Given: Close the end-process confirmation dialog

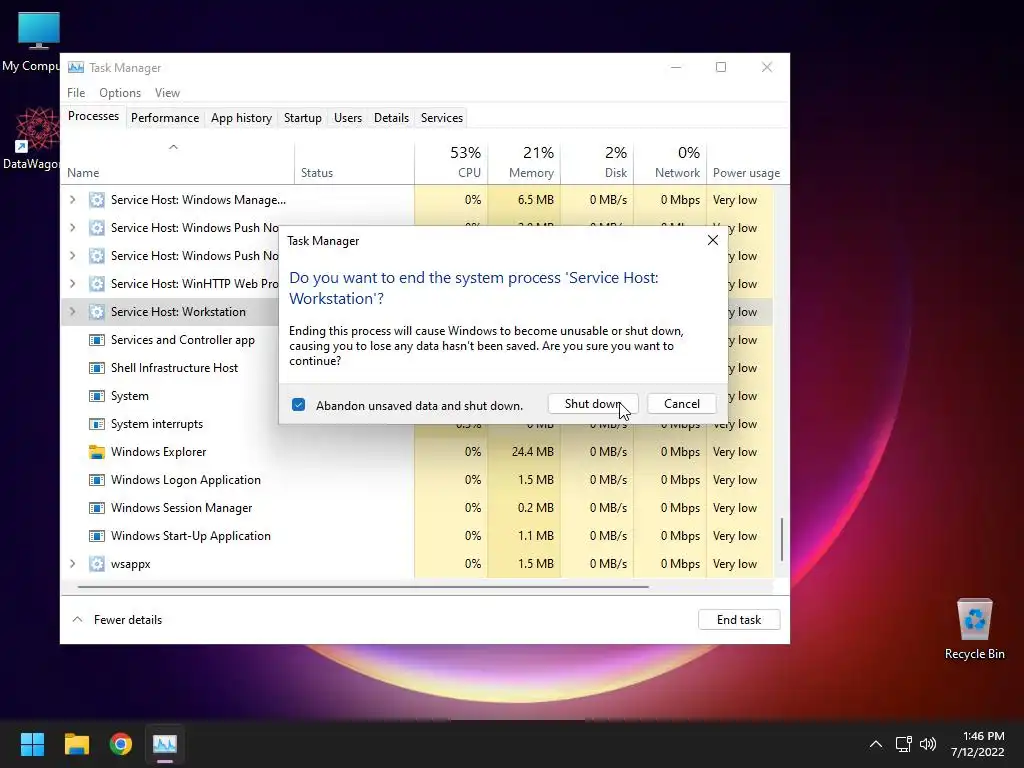Looking at the screenshot, I should pos(712,240).
